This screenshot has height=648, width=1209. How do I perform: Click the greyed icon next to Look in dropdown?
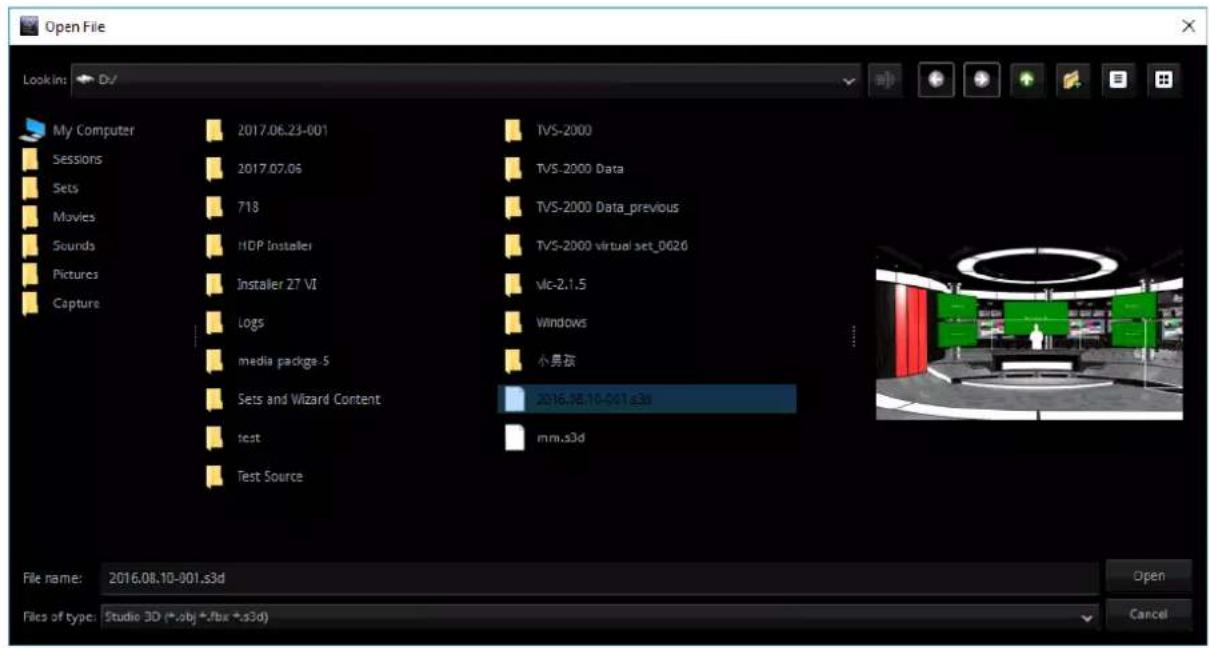pyautogui.click(x=885, y=81)
